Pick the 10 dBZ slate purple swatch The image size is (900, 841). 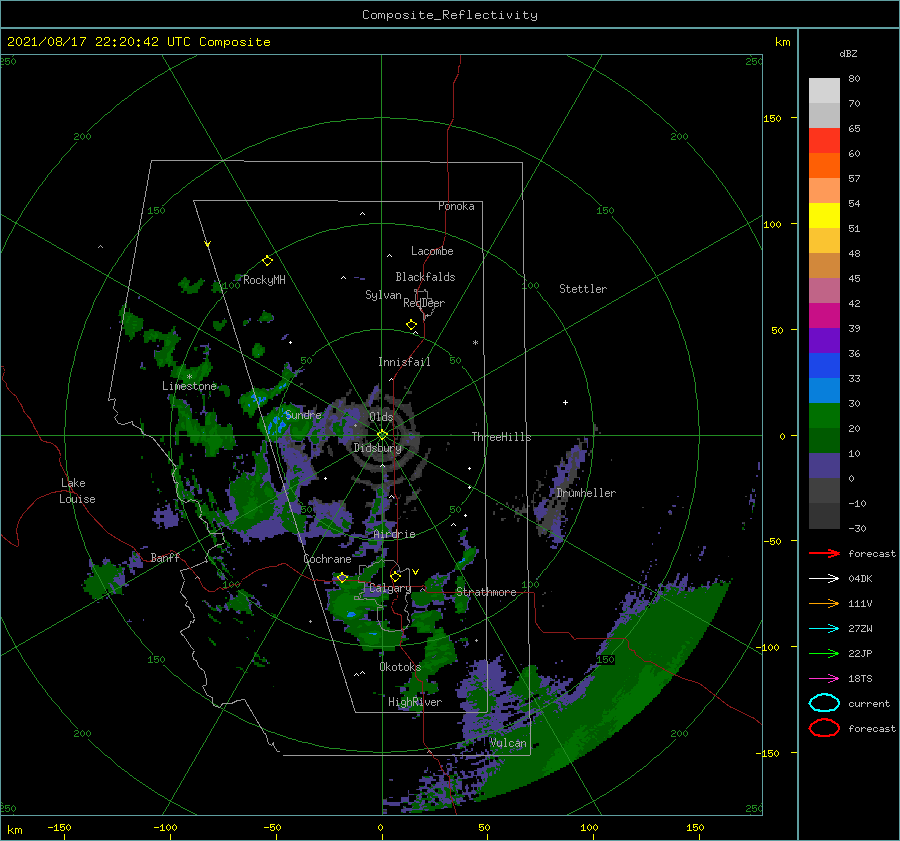click(x=824, y=466)
